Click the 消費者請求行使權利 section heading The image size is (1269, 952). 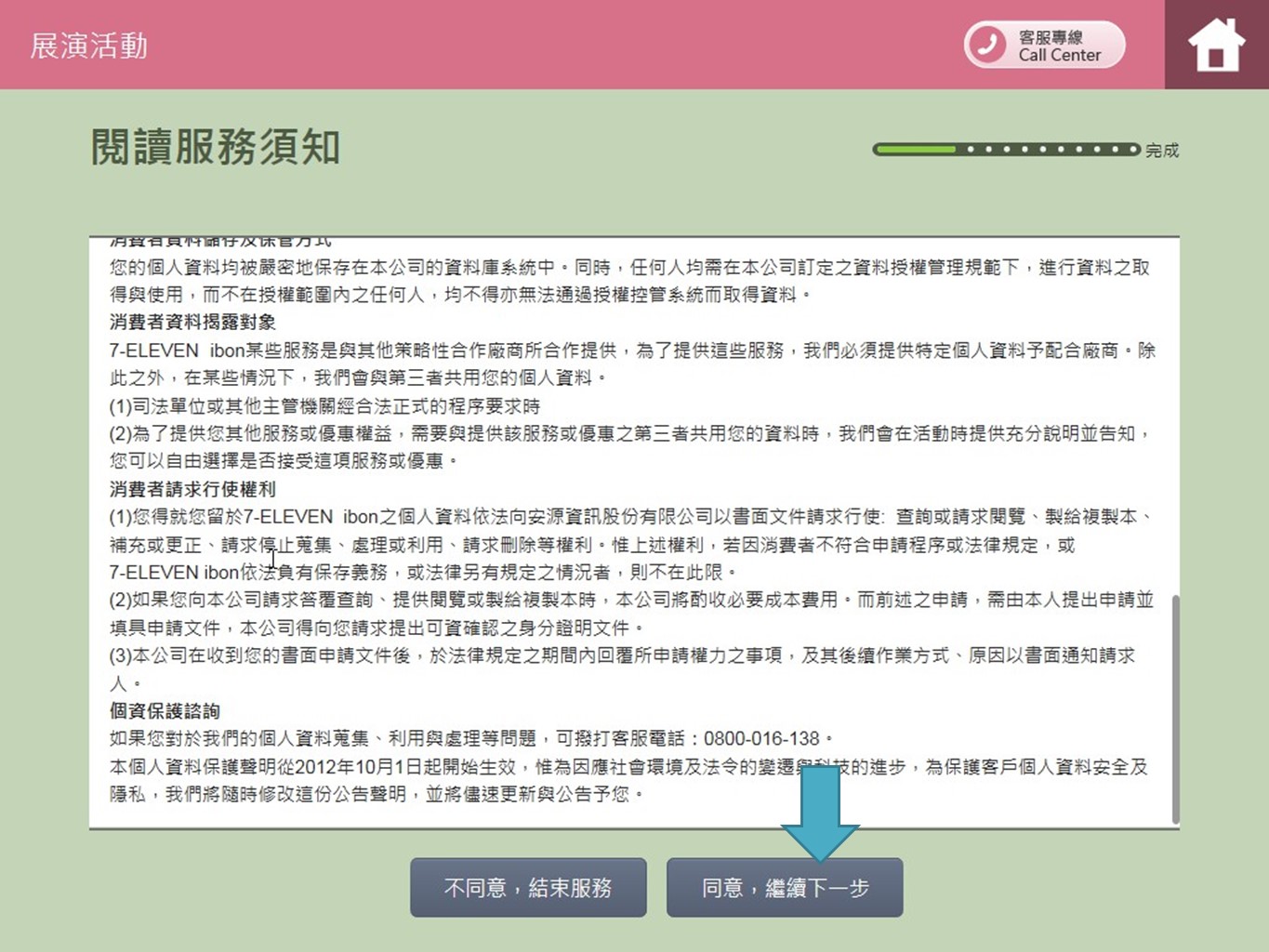192,489
